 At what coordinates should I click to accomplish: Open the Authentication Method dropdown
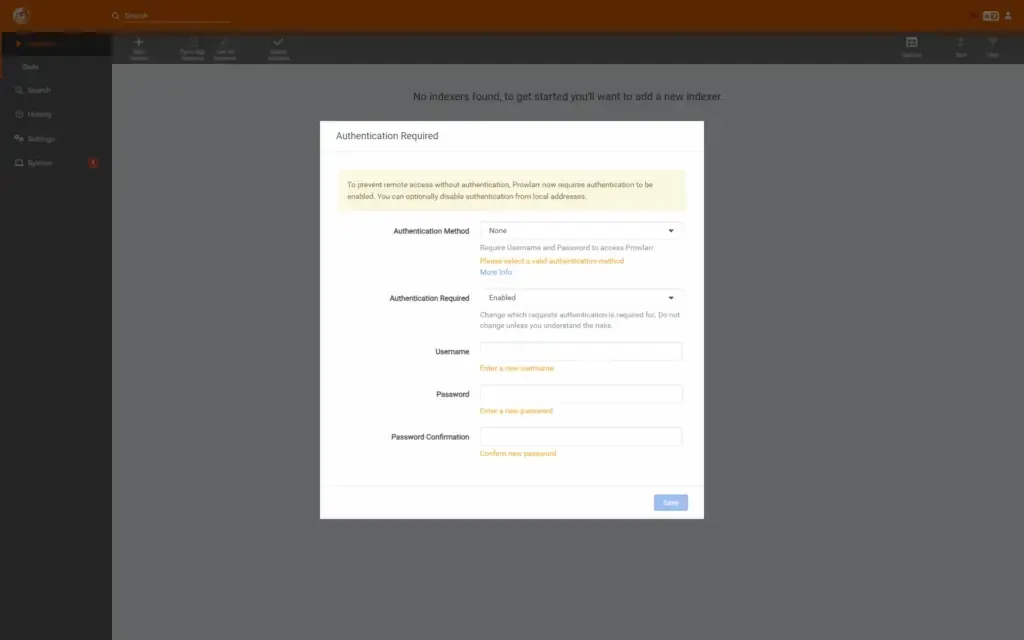(581, 231)
